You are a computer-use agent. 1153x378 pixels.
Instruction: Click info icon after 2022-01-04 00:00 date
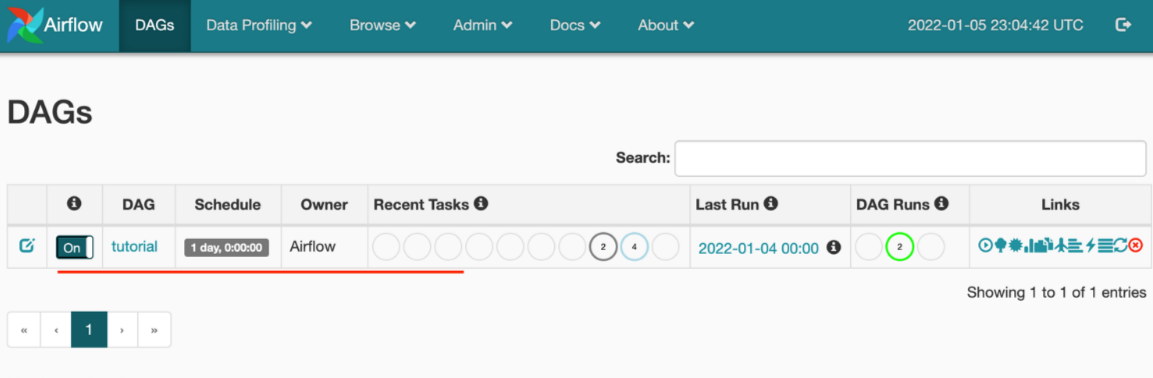[x=833, y=247]
